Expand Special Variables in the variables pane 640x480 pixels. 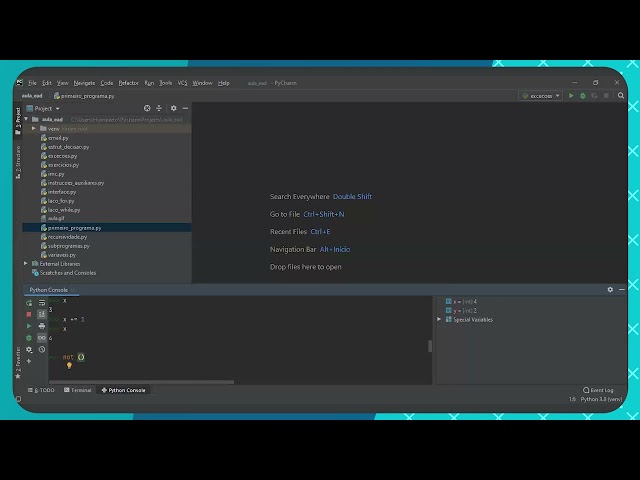[439, 320]
